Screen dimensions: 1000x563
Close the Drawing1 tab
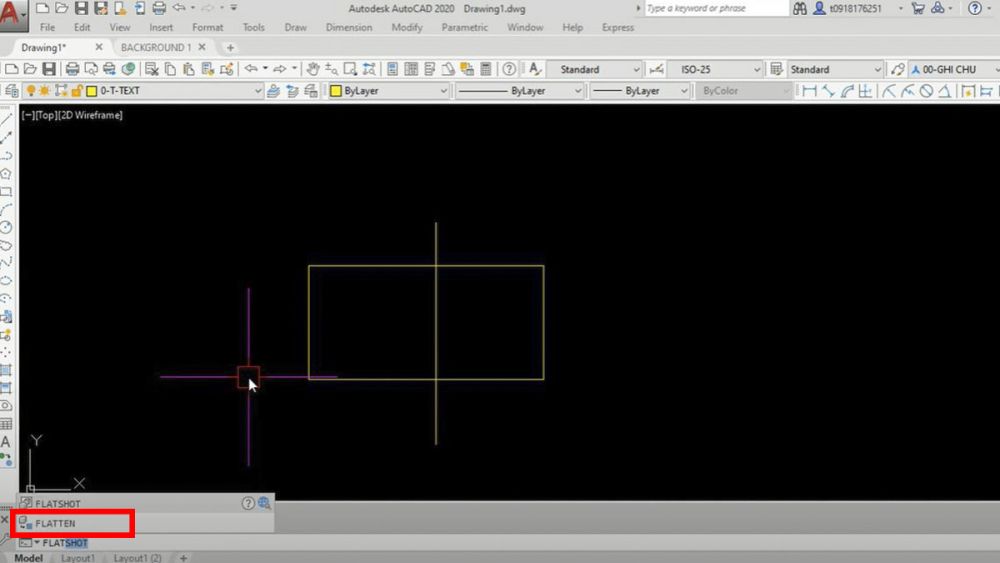(x=99, y=47)
